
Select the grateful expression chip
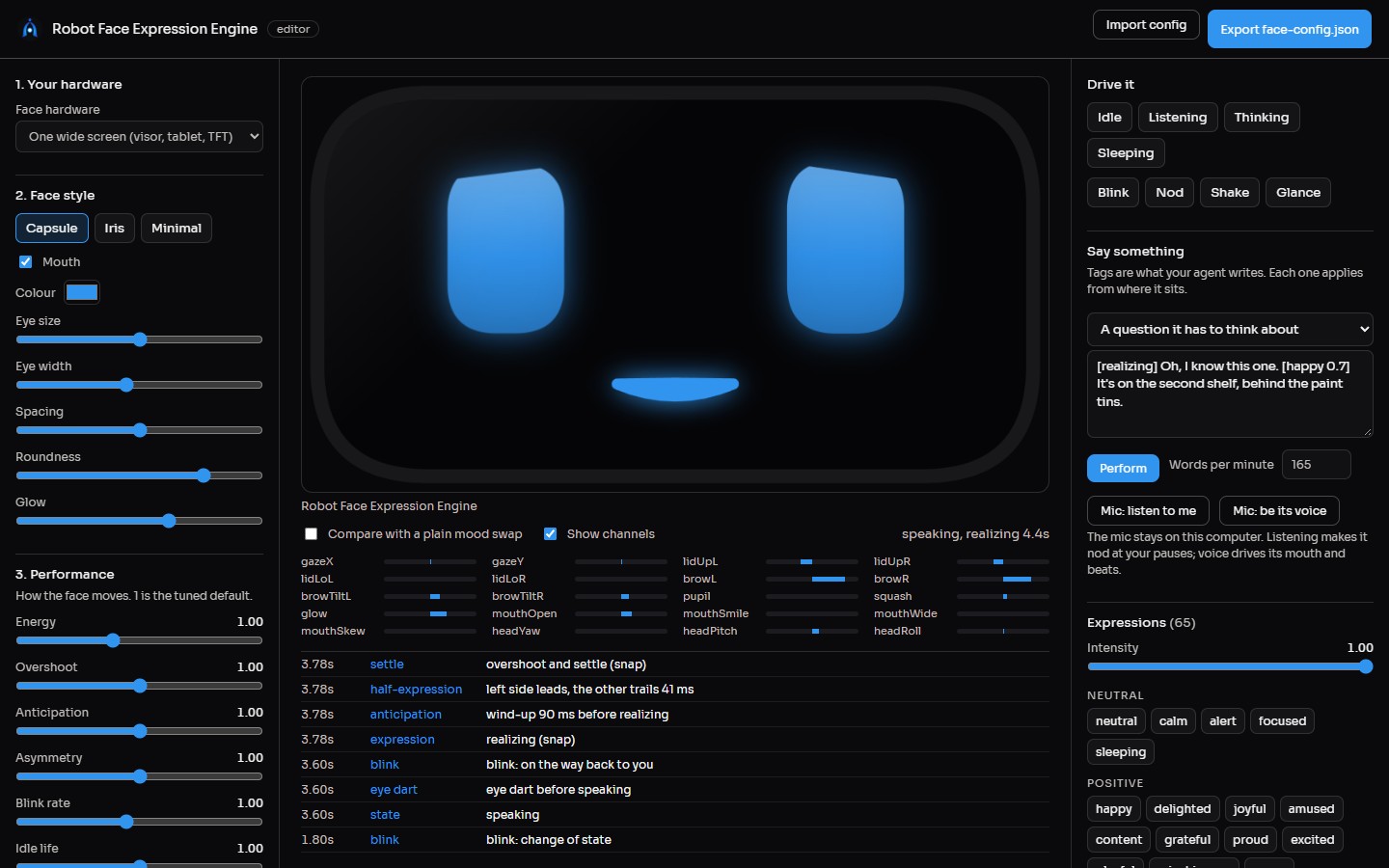pos(1187,840)
